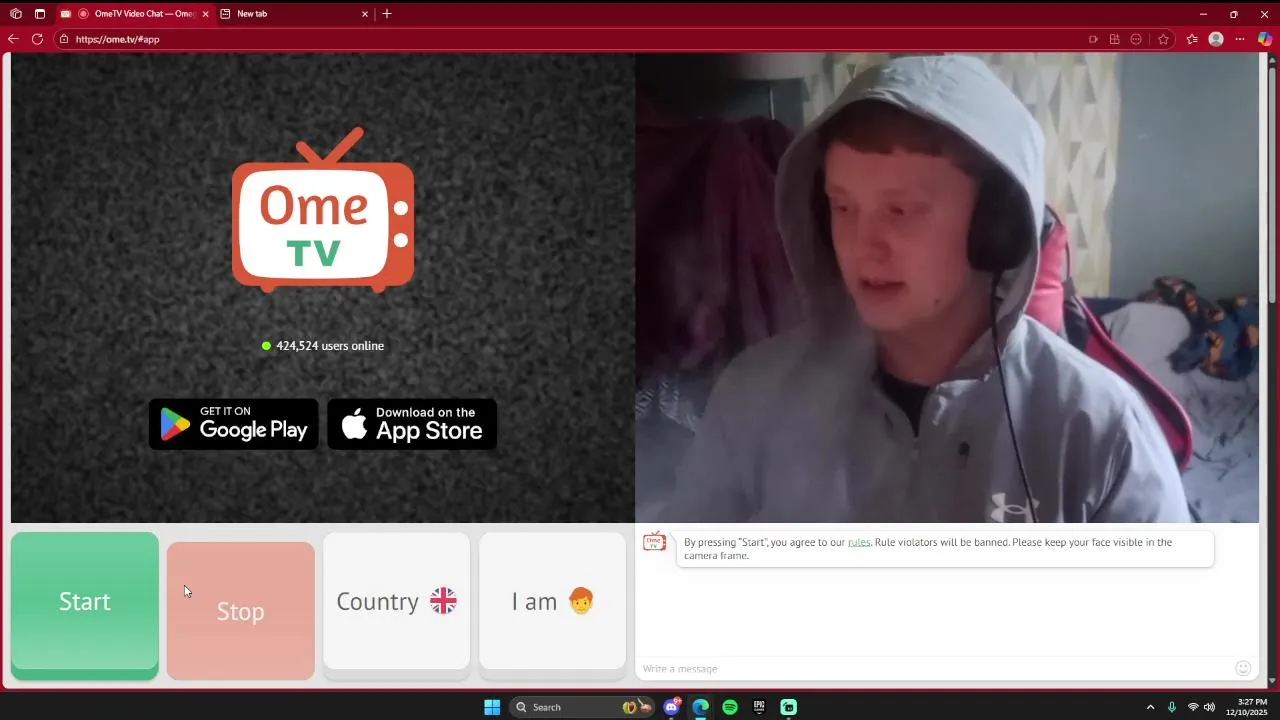Open Microsoft Edge from the taskbar
Image resolution: width=1280 pixels, height=720 pixels.
[701, 707]
